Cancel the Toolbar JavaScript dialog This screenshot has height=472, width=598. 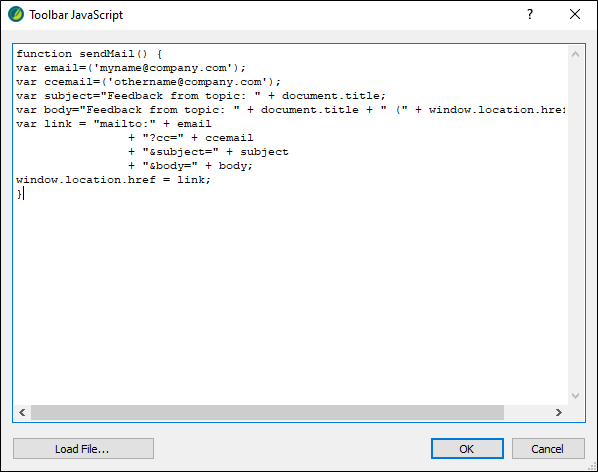(x=548, y=449)
